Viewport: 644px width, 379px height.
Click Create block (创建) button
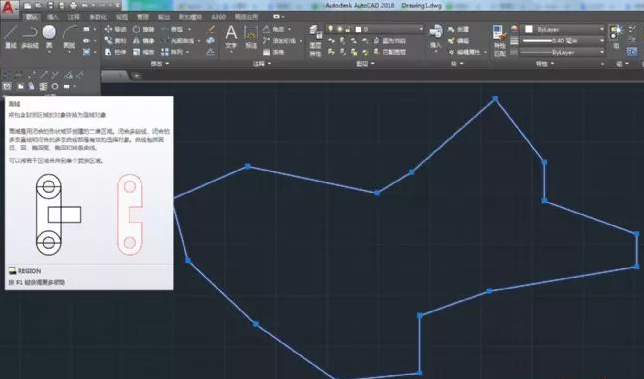pyautogui.click(x=458, y=30)
